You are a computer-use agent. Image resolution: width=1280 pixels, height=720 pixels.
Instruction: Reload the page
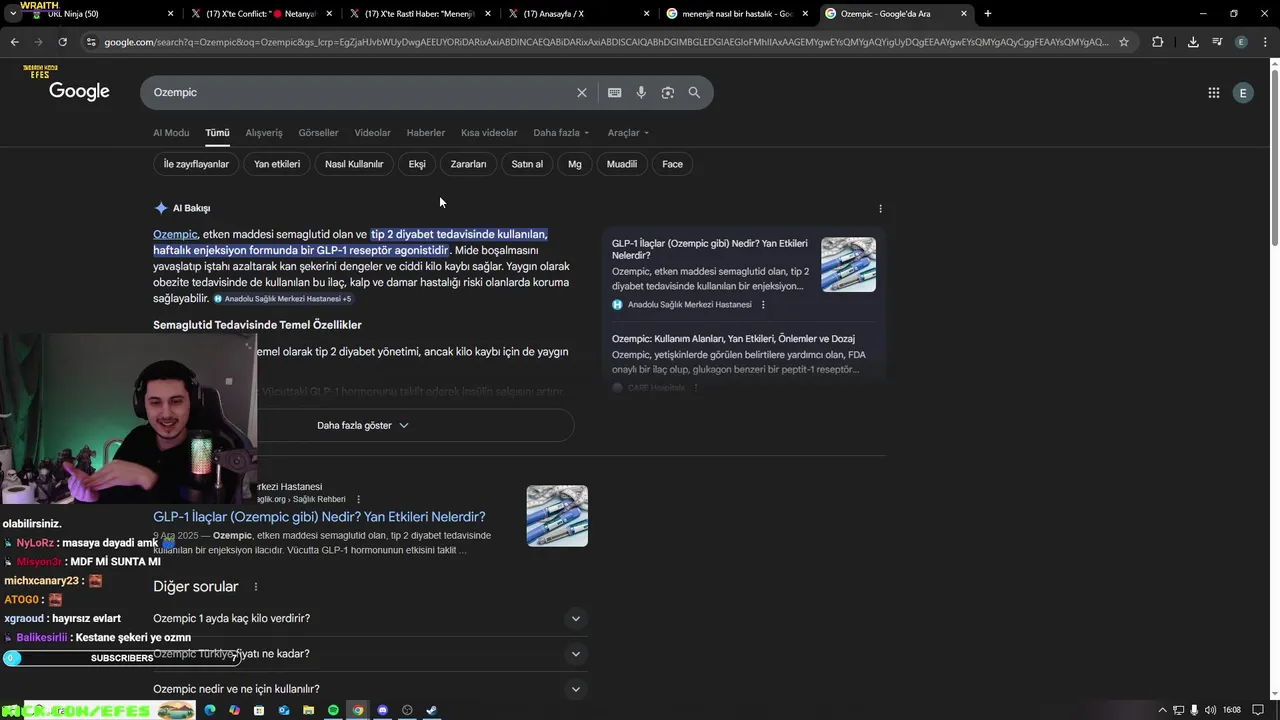pos(62,42)
